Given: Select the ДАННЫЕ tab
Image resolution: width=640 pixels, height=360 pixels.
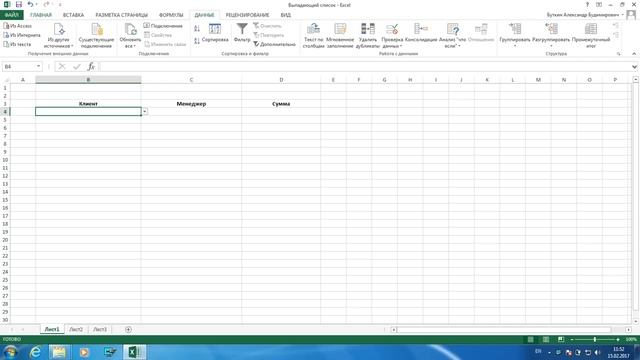Looking at the screenshot, I should tap(204, 15).
